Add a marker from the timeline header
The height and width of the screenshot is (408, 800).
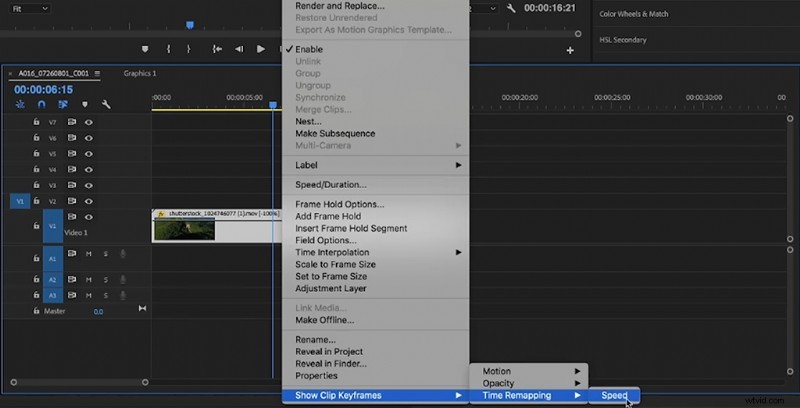pyautogui.click(x=85, y=104)
